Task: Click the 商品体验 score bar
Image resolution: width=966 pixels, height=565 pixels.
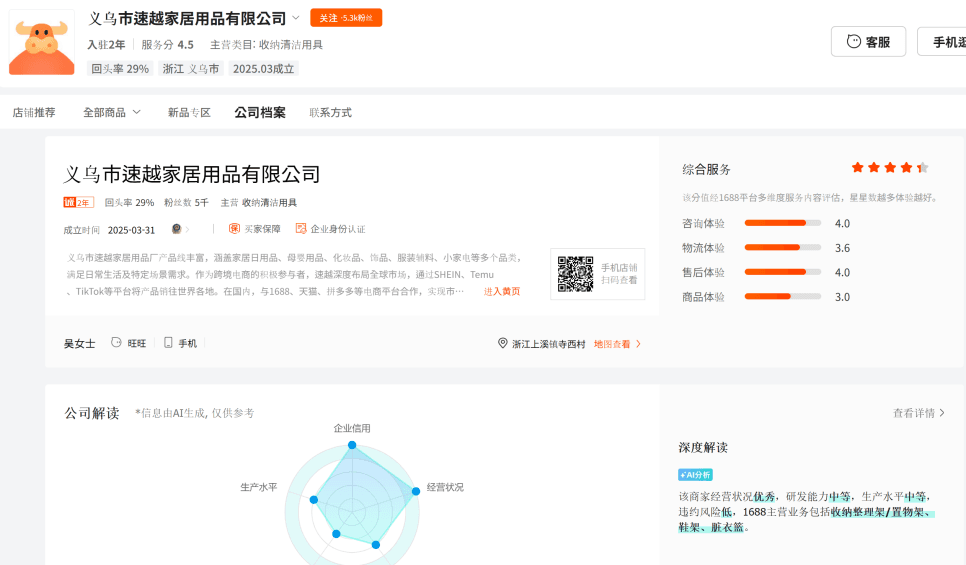Action: click(x=782, y=297)
